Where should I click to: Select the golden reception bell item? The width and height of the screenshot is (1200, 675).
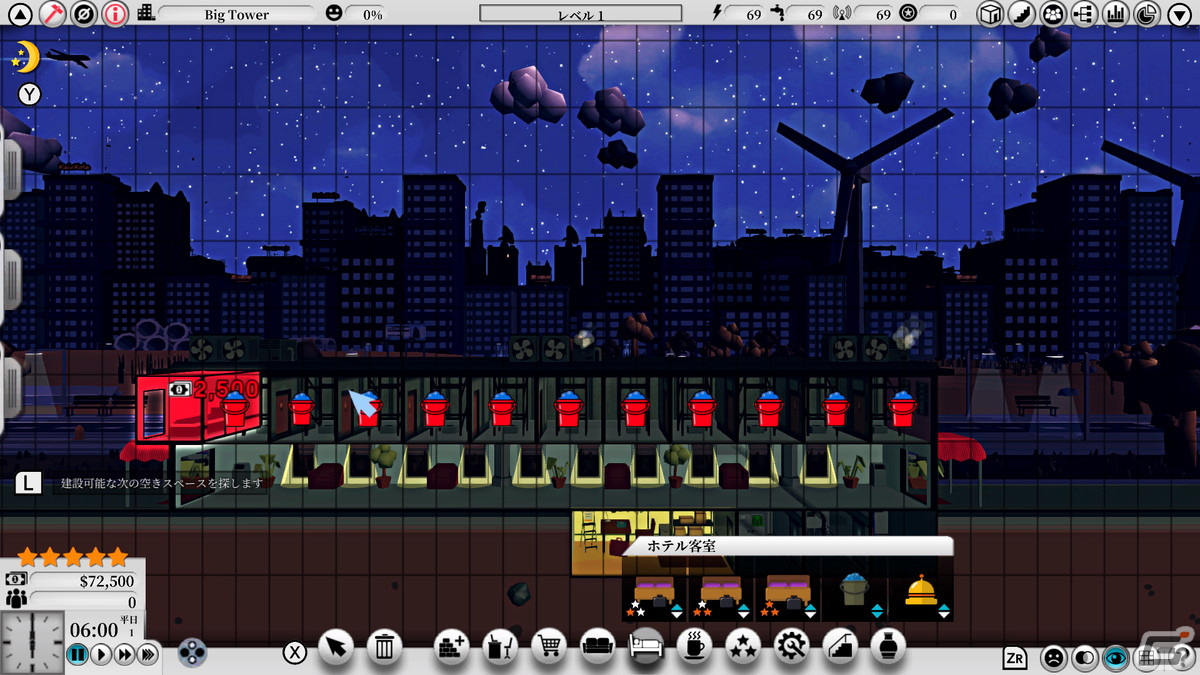(920, 590)
